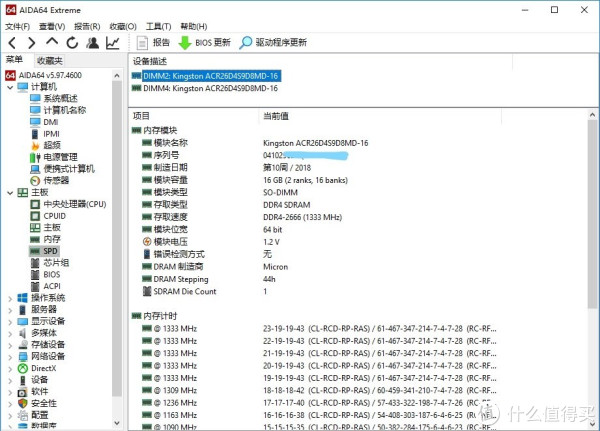
Task: Open the user management toolbar icon
Action: 92,43
